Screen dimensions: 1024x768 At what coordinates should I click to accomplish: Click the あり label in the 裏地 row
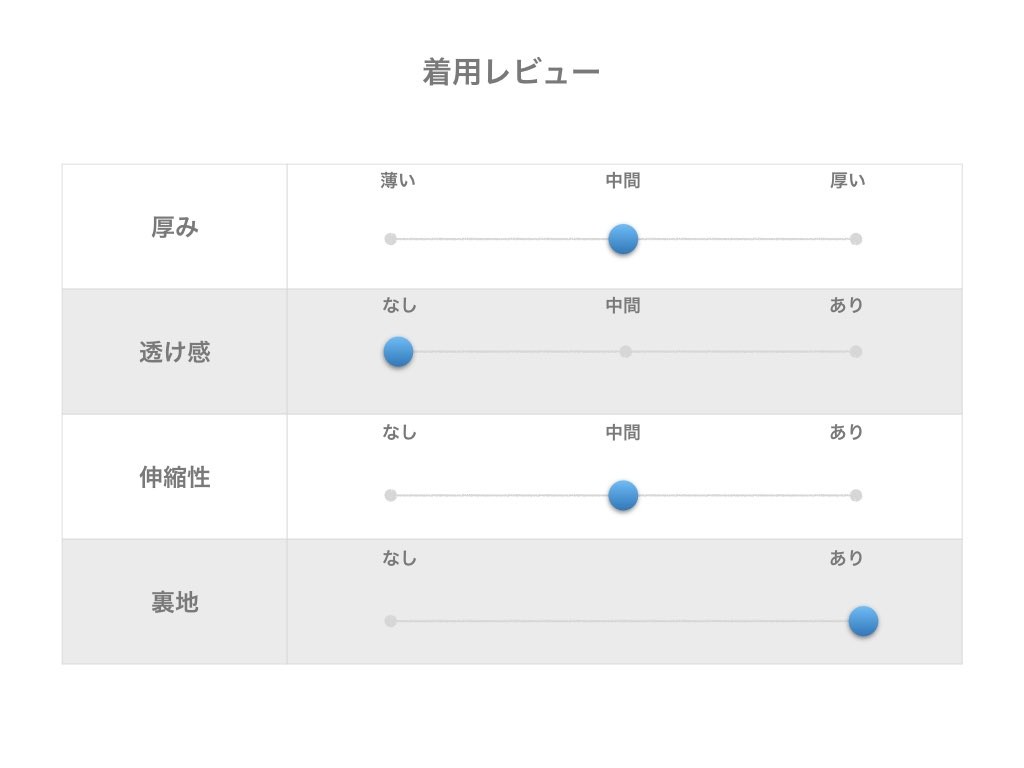point(846,558)
